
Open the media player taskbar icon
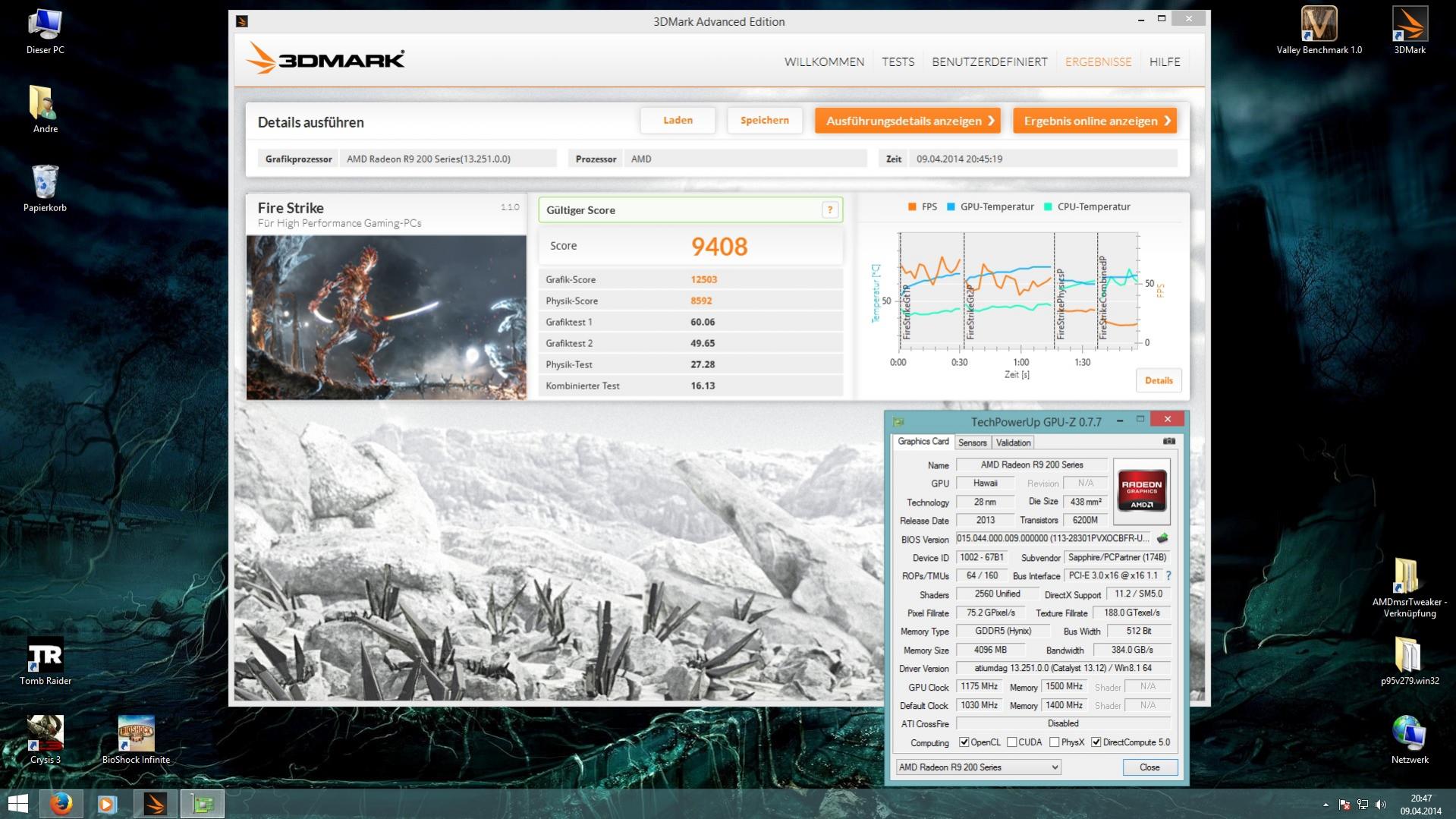click(x=107, y=804)
